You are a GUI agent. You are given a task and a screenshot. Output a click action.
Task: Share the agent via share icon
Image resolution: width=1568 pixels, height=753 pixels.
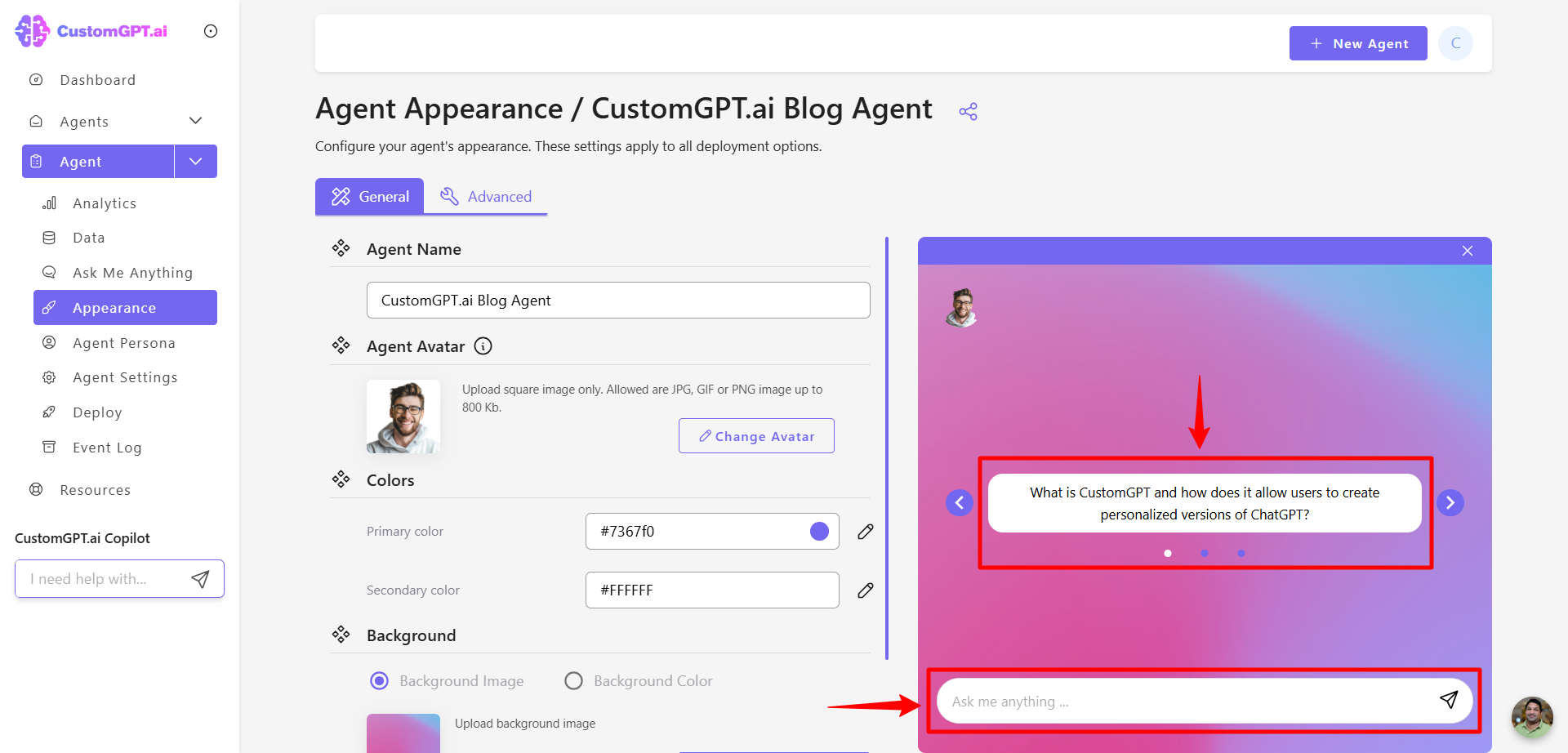(x=969, y=111)
